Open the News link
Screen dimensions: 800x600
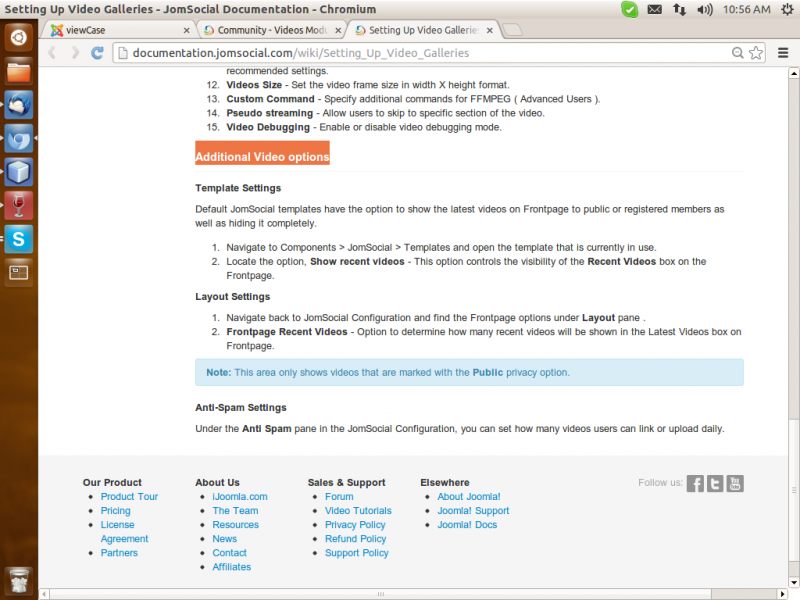tap(224, 539)
